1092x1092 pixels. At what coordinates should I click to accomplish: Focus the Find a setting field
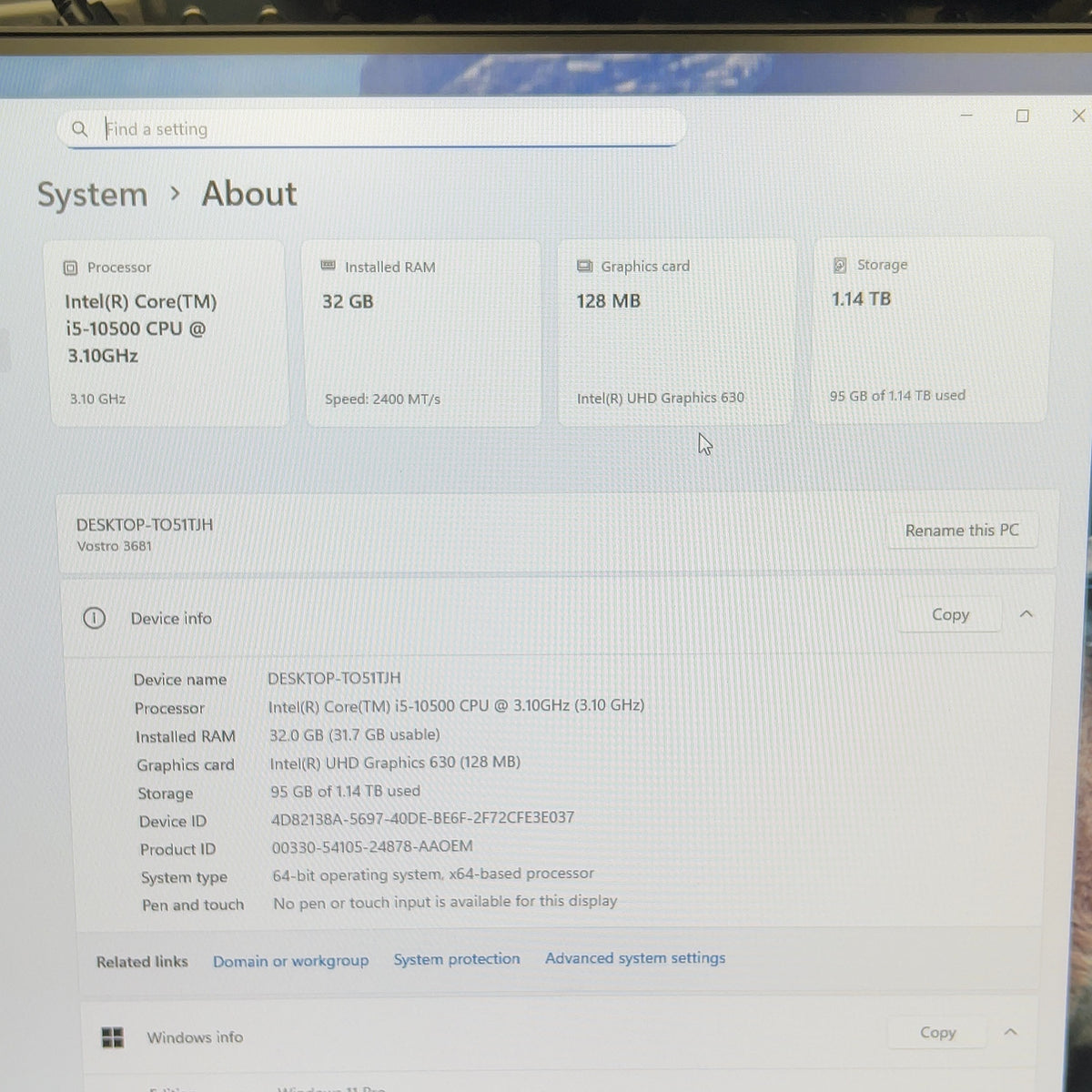(371, 128)
